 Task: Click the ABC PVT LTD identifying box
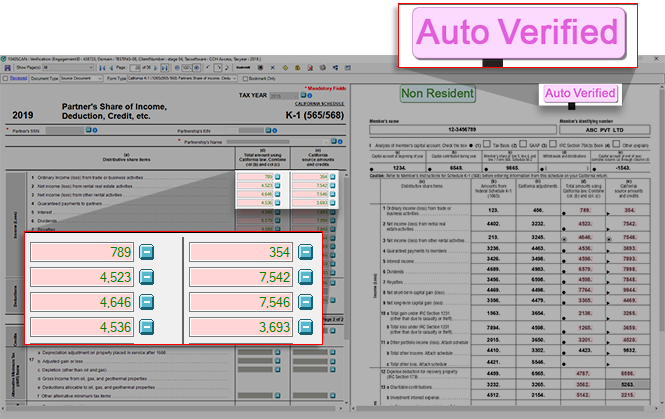click(605, 130)
